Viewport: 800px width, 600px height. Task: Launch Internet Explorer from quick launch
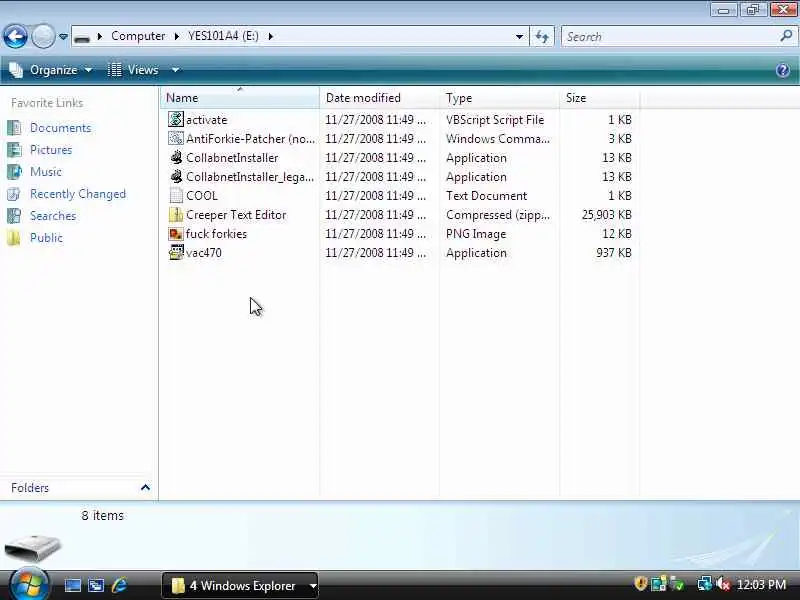[119, 585]
